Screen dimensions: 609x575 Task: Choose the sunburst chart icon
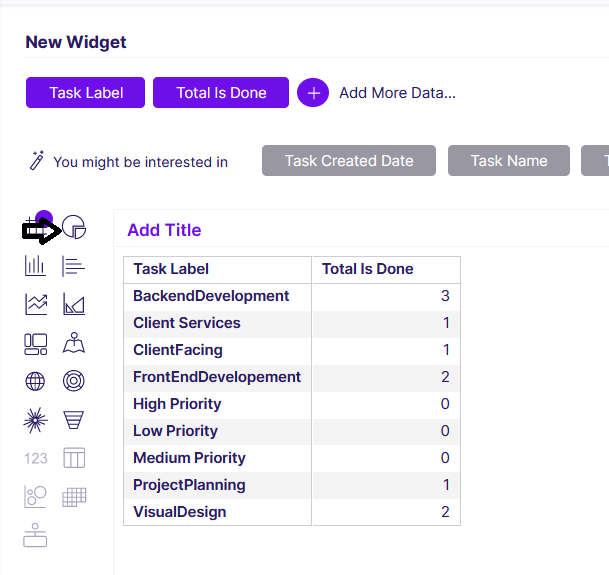coord(35,420)
